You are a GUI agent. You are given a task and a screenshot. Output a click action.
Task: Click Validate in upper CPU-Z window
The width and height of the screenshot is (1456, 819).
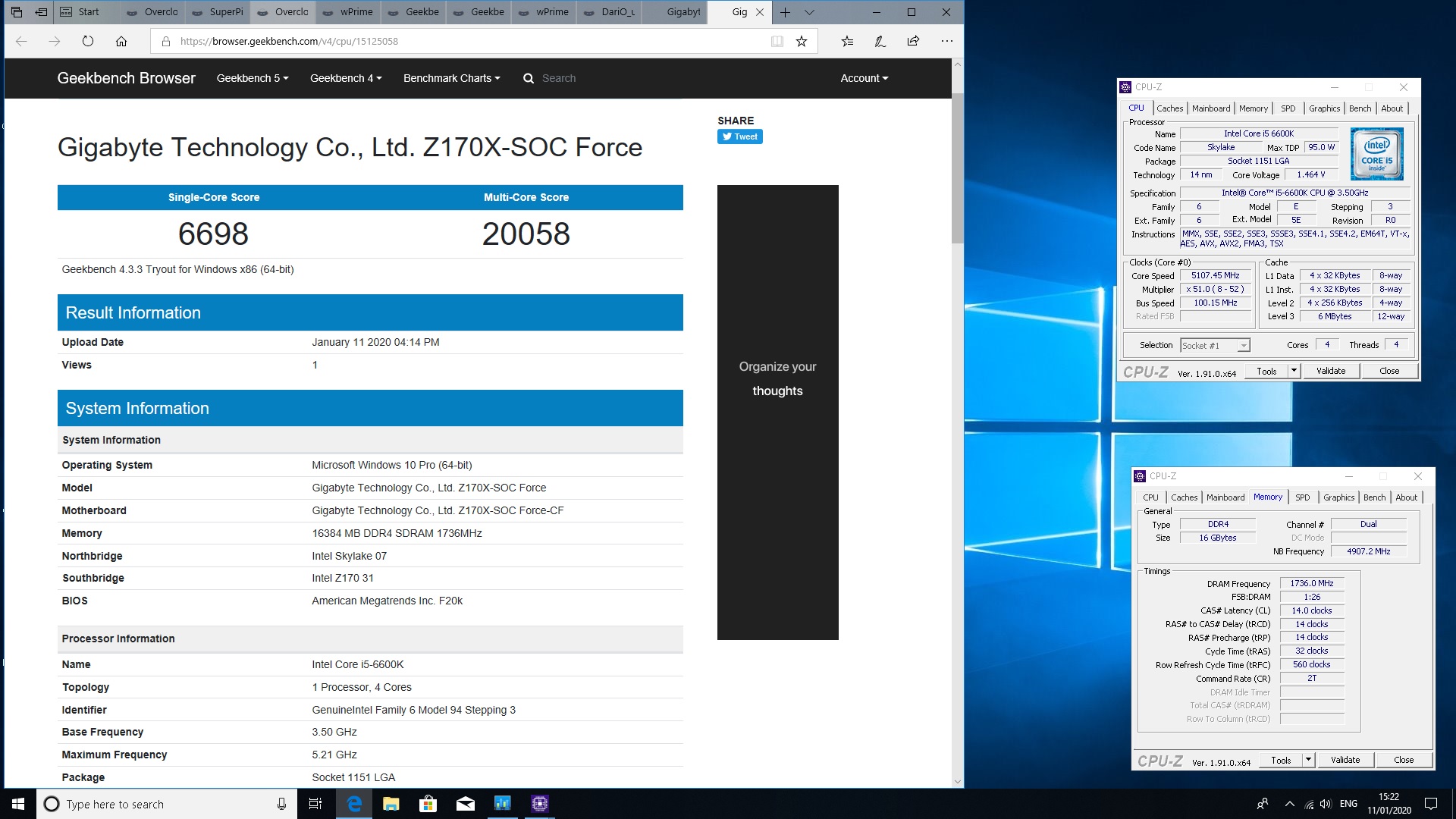point(1331,371)
